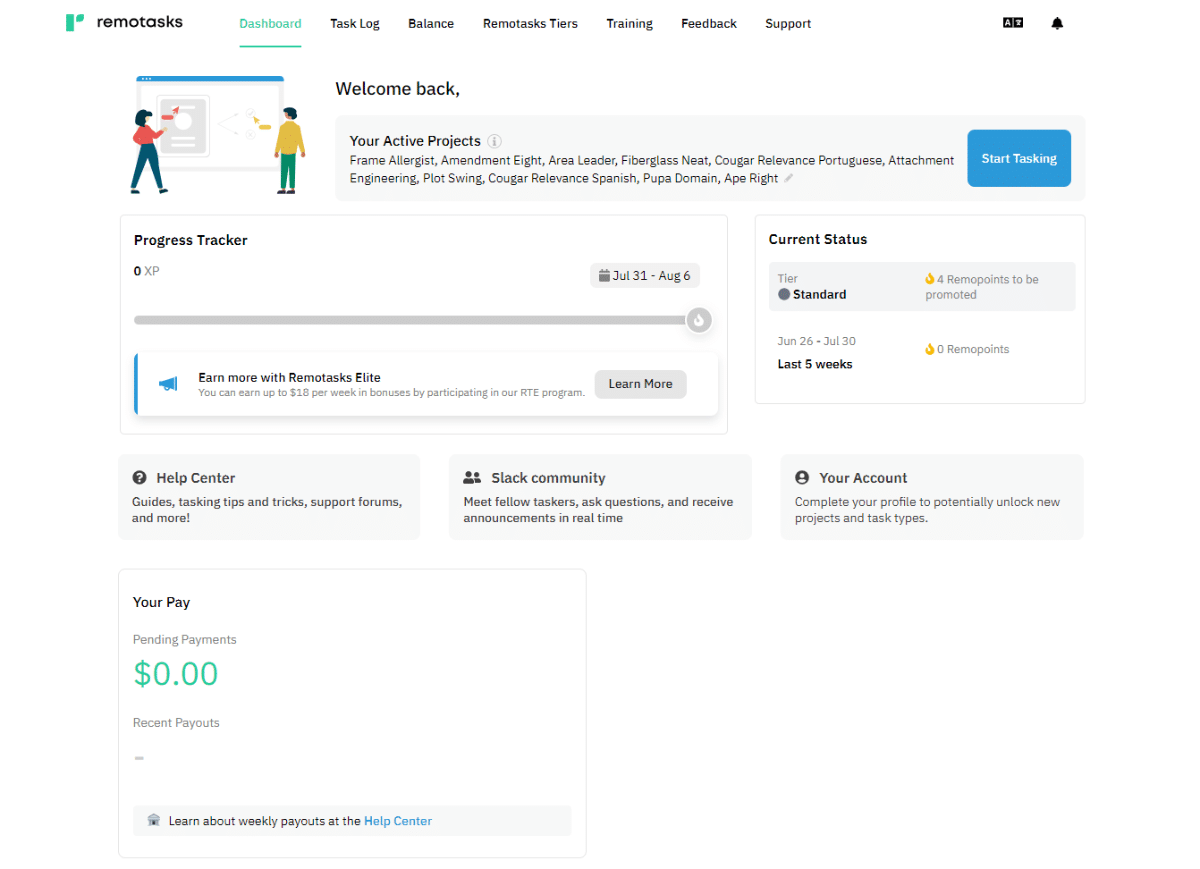Click the Pending Payments label

[x=185, y=640]
